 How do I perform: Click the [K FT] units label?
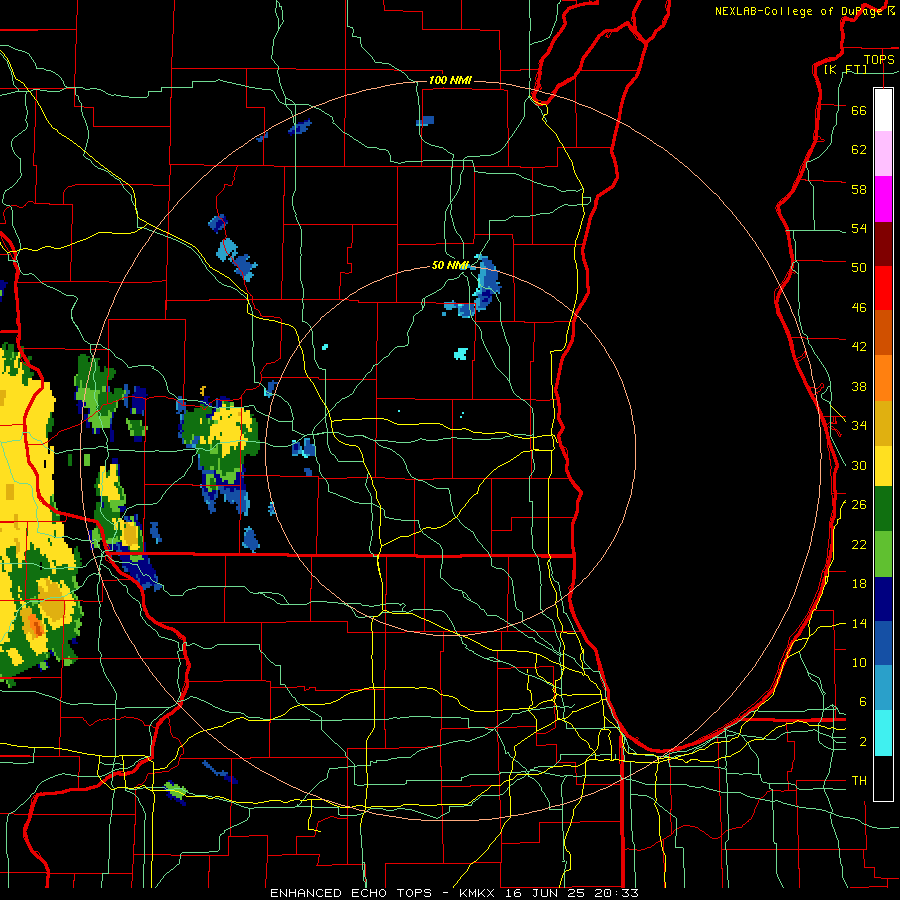(845, 69)
